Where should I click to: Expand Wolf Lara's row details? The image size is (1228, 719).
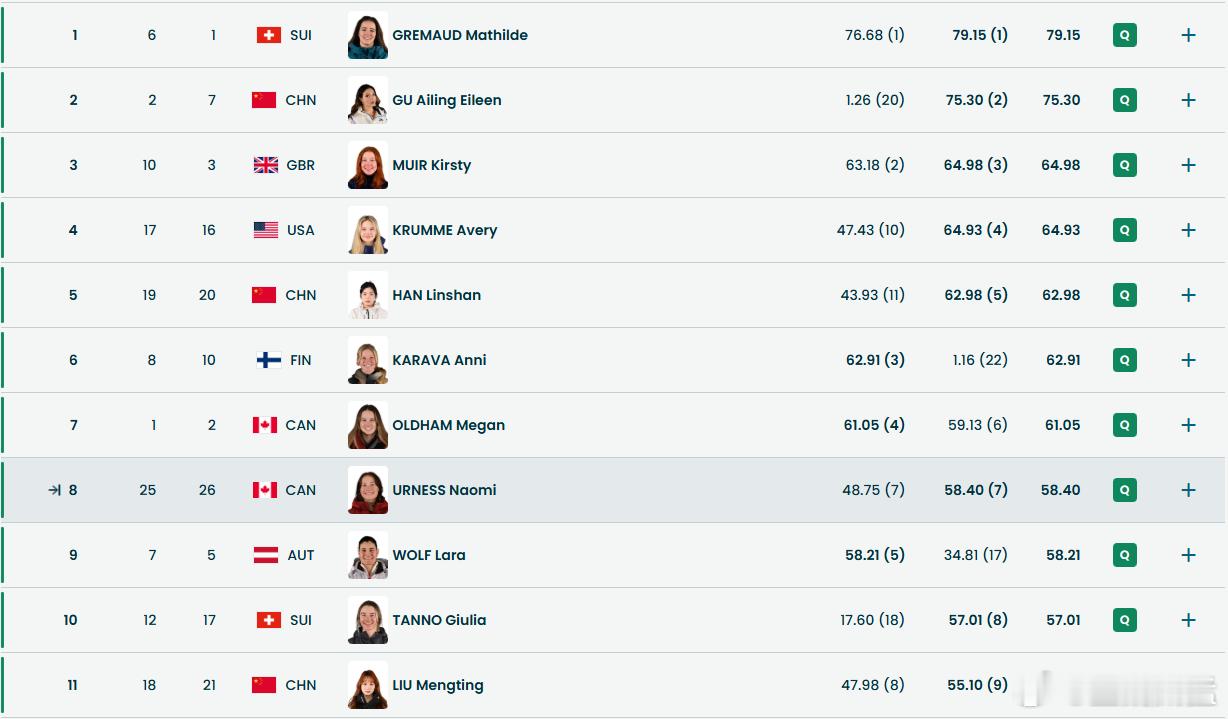[x=1188, y=555]
